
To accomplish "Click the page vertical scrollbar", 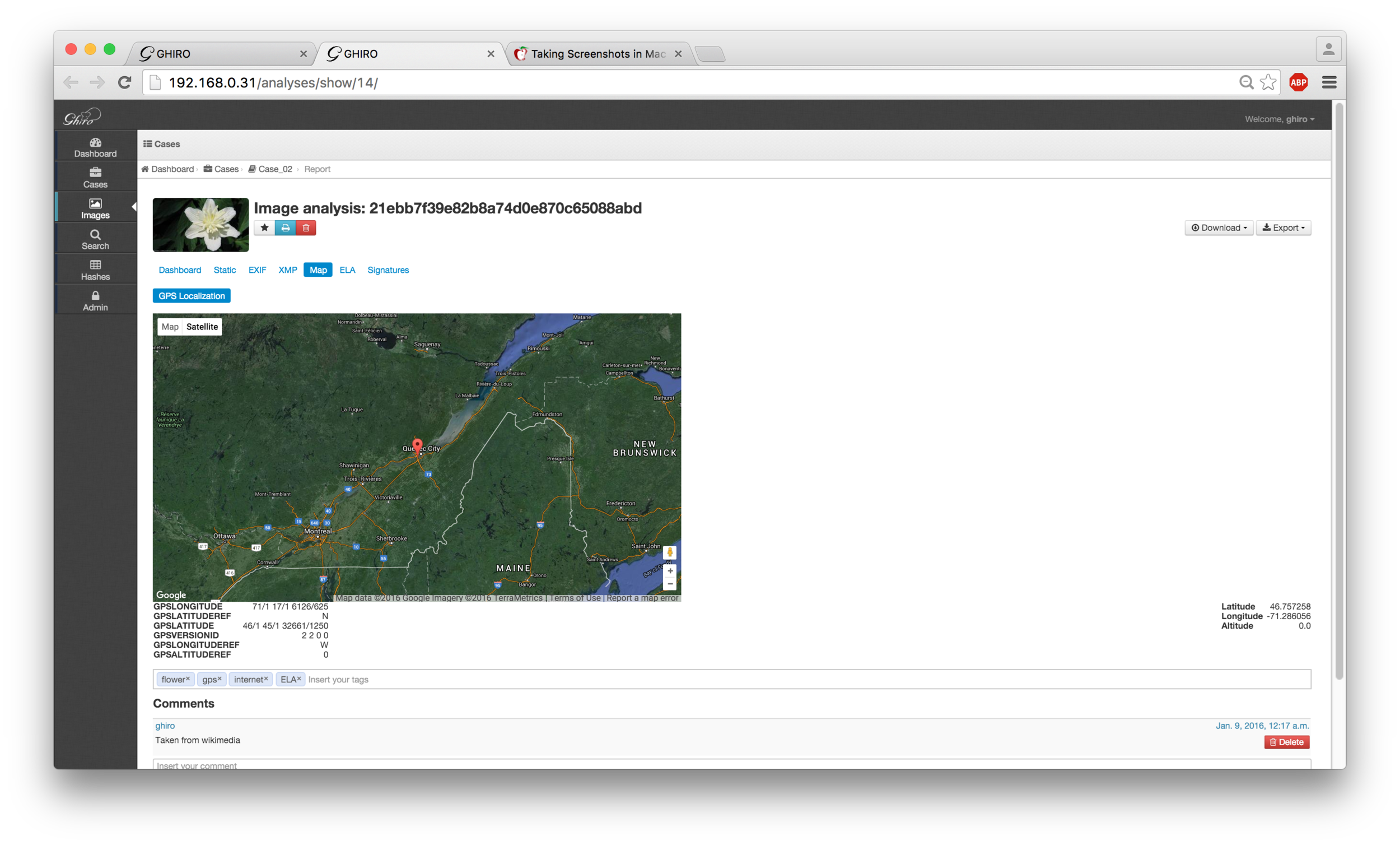I will coord(1339,392).
